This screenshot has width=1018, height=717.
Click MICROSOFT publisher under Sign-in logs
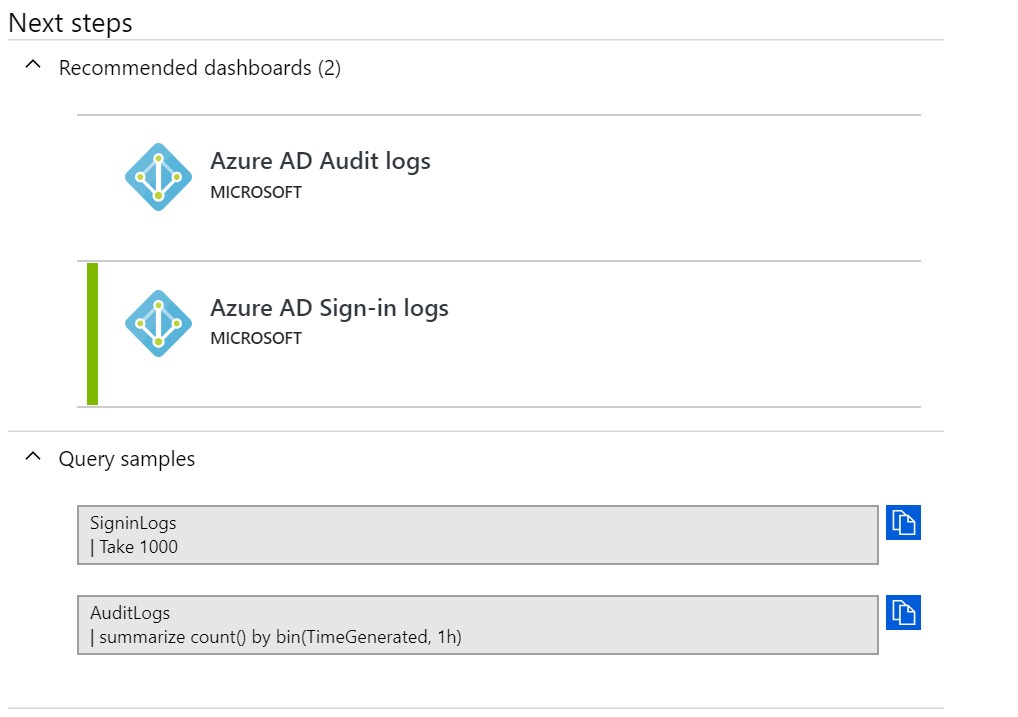pos(256,338)
